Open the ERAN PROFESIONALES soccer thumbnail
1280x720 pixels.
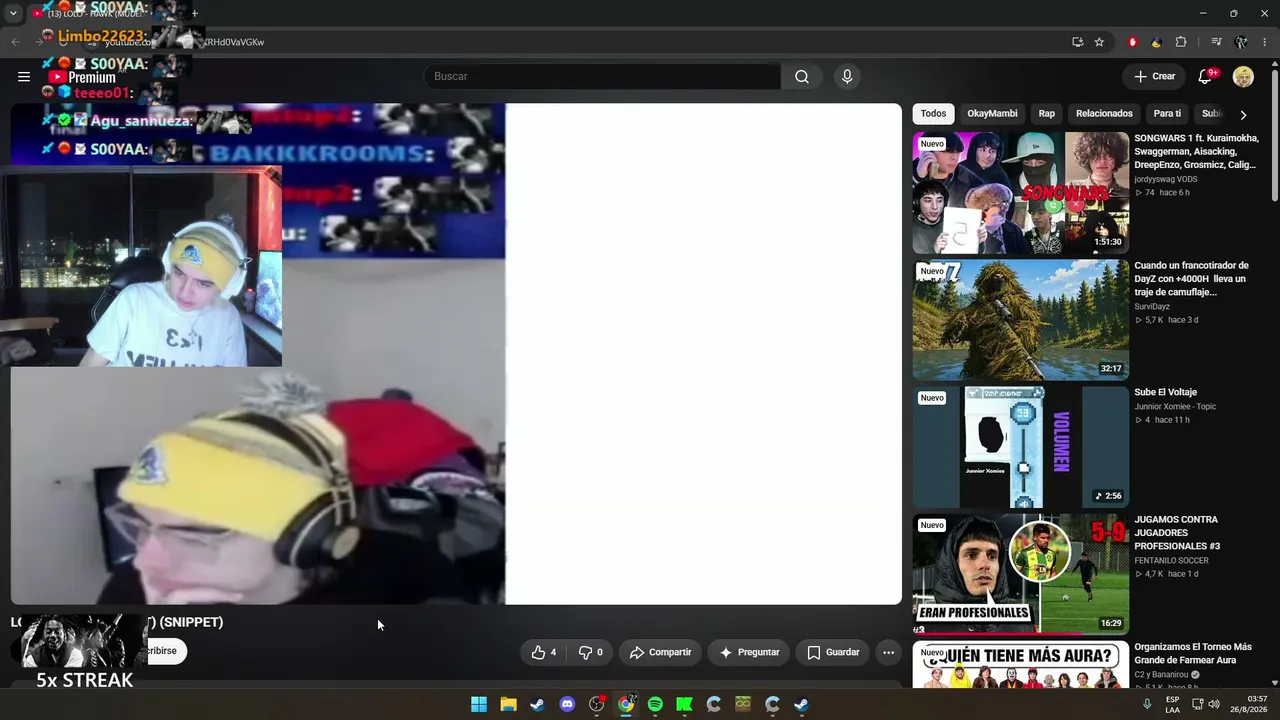[1021, 574]
